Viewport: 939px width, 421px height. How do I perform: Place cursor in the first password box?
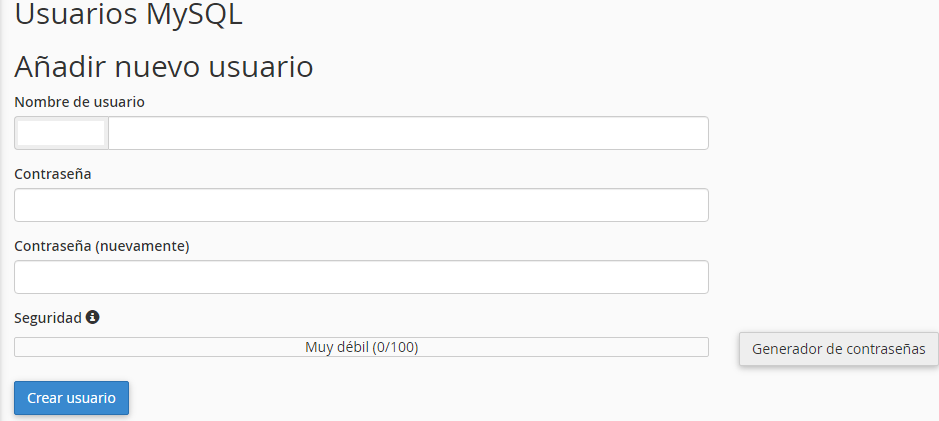tap(361, 205)
